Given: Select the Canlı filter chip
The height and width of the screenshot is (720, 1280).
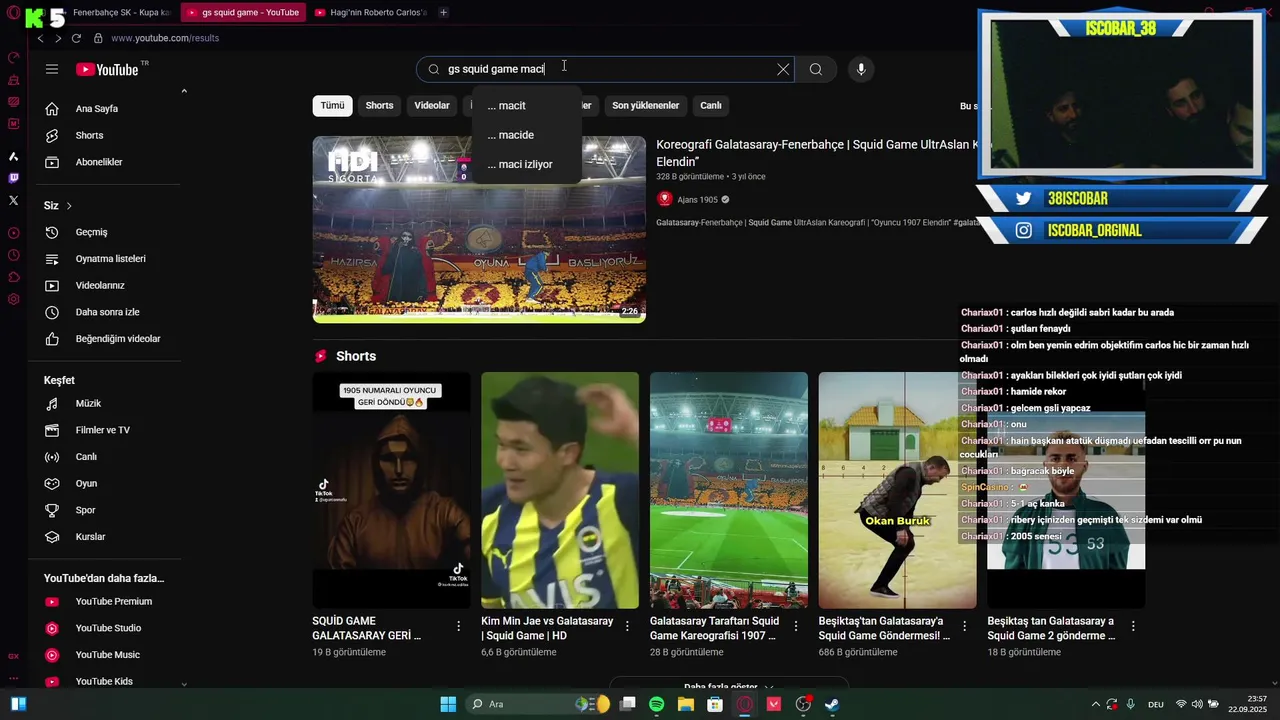Looking at the screenshot, I should click(711, 105).
